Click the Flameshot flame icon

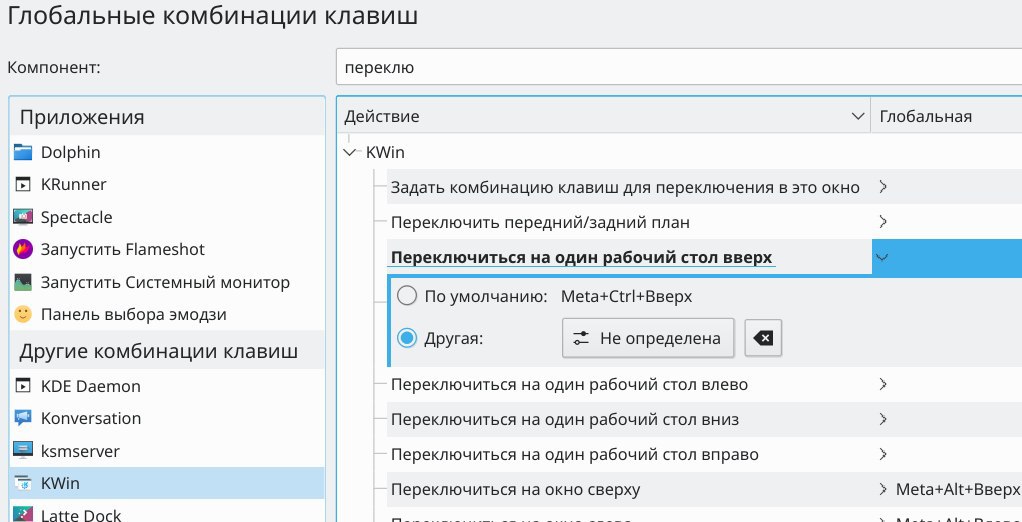pos(23,250)
